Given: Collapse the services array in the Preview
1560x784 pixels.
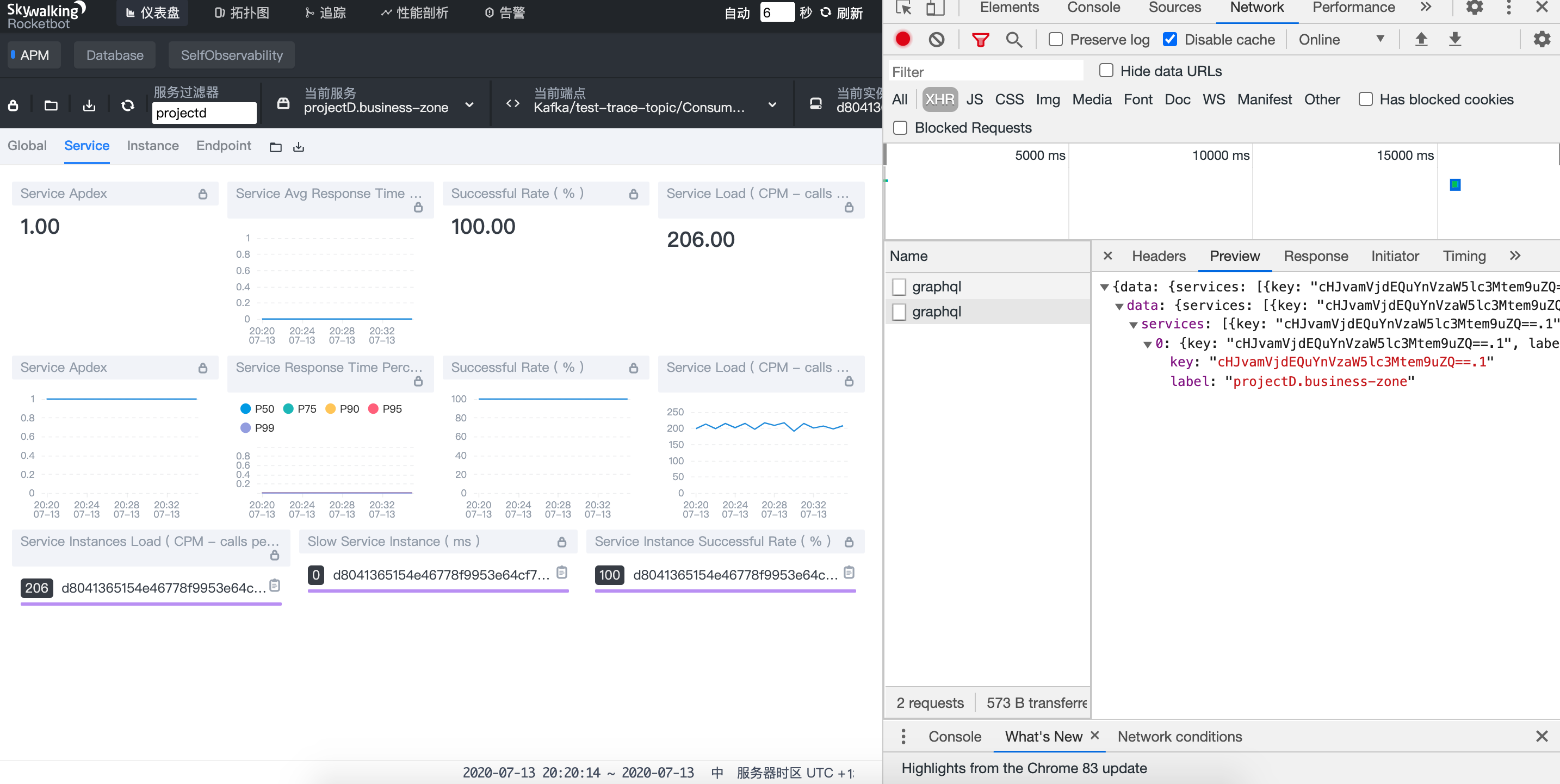Looking at the screenshot, I should (1133, 325).
